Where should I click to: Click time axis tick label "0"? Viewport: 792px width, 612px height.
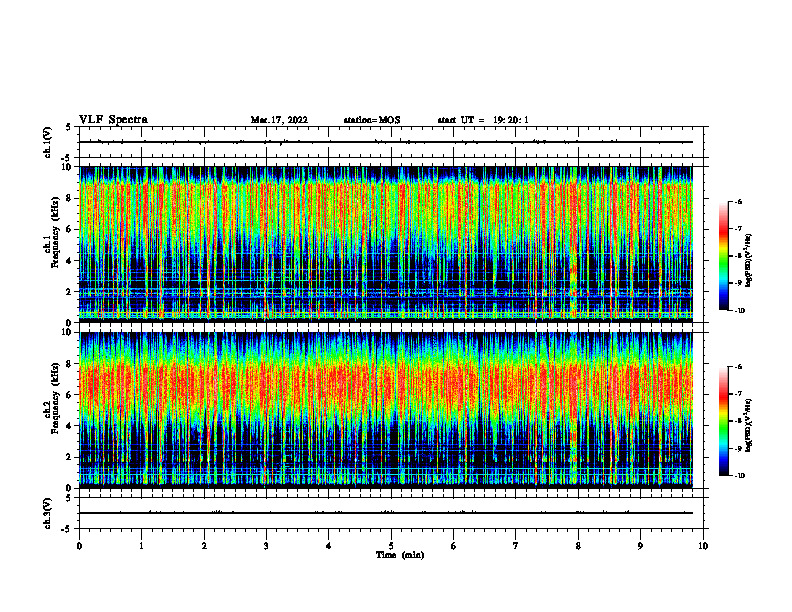click(x=79, y=546)
